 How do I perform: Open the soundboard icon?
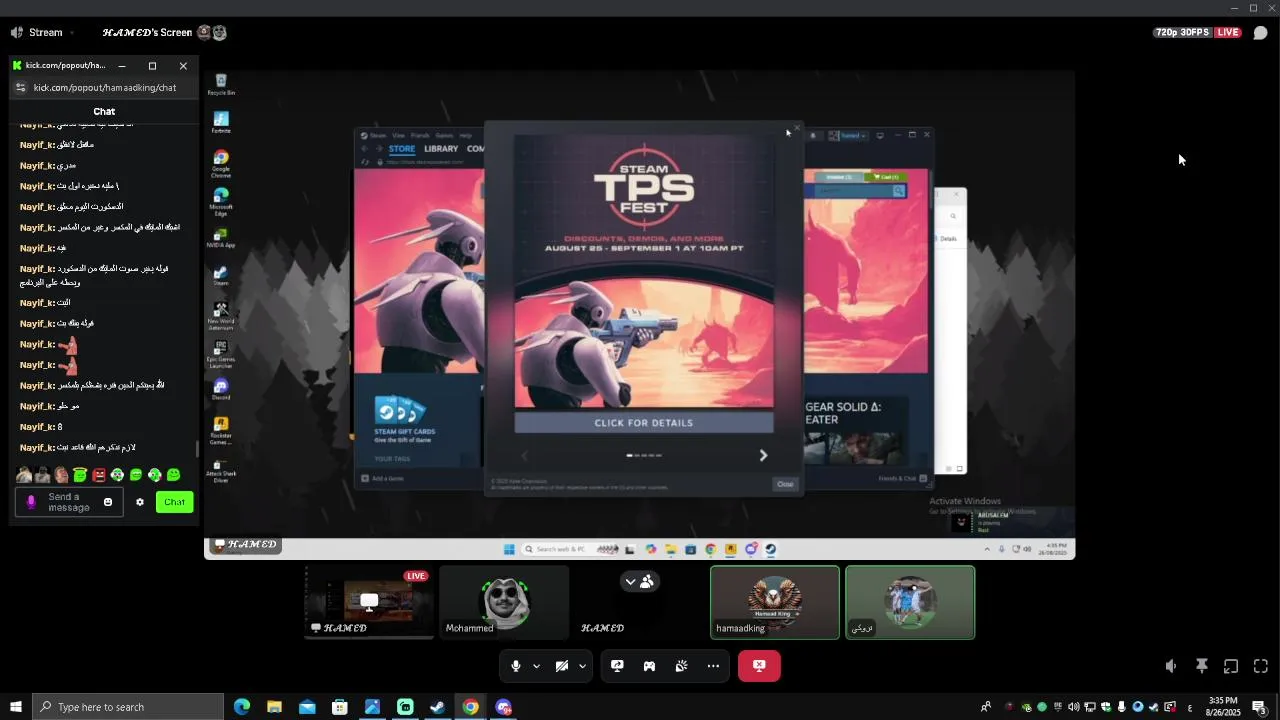coord(681,666)
